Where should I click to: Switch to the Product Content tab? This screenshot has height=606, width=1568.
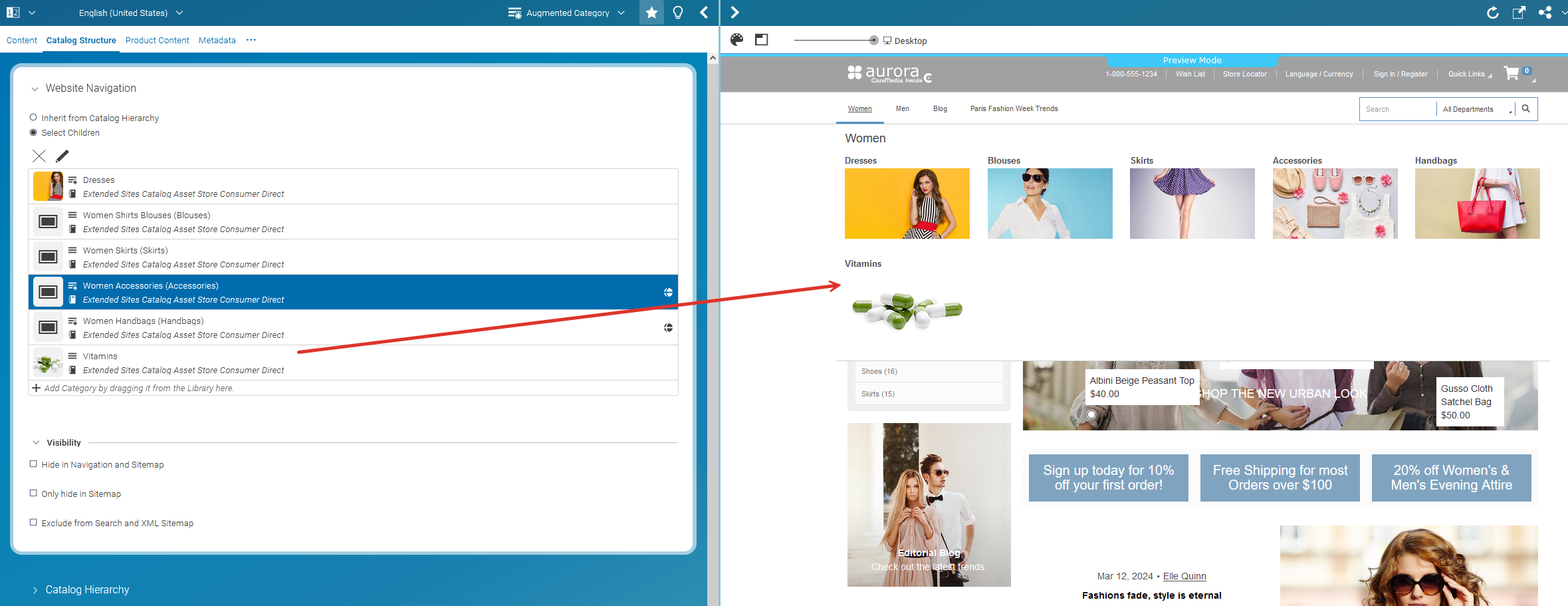click(x=157, y=40)
